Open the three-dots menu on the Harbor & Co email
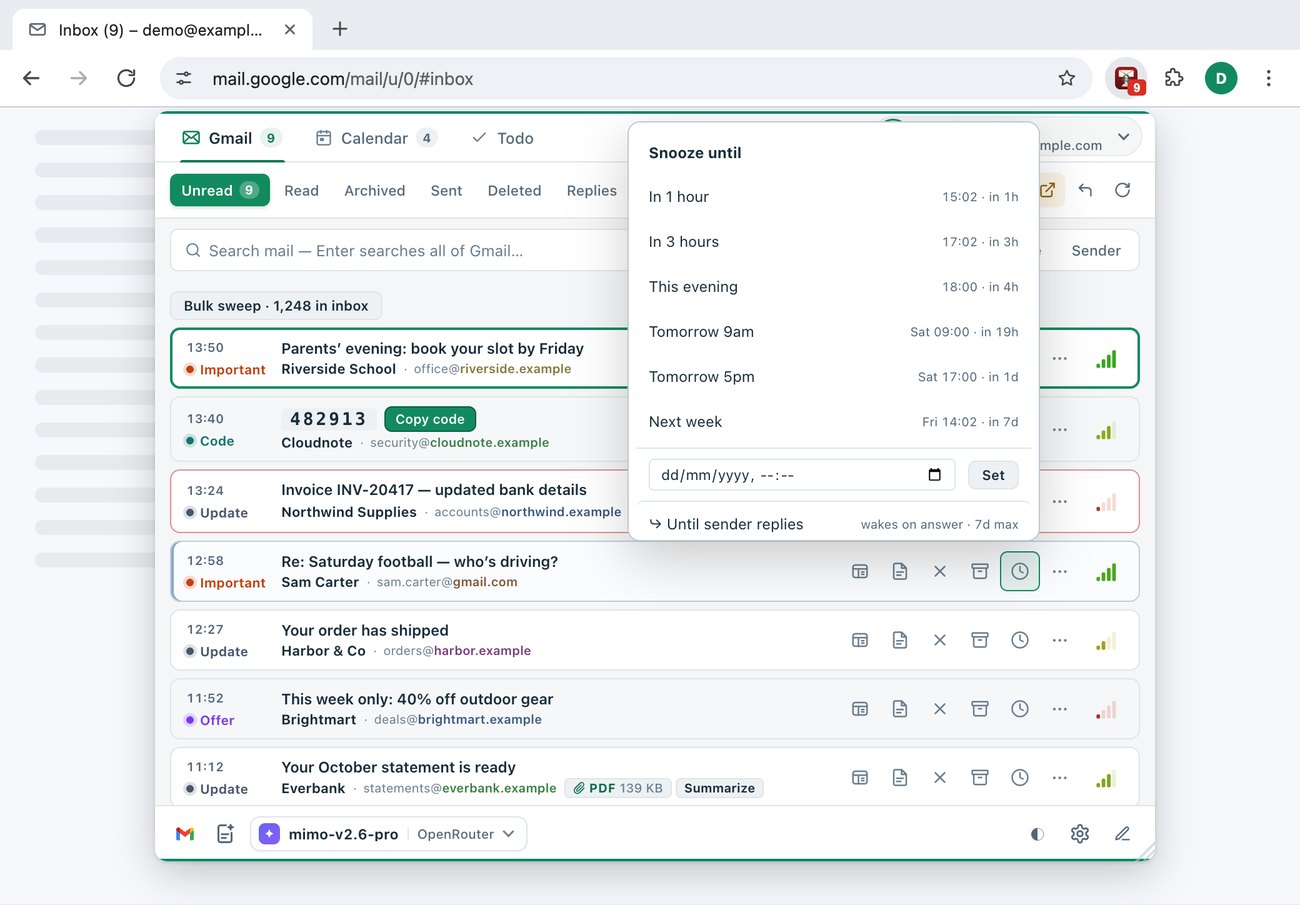The image size is (1300, 905). 1060,640
